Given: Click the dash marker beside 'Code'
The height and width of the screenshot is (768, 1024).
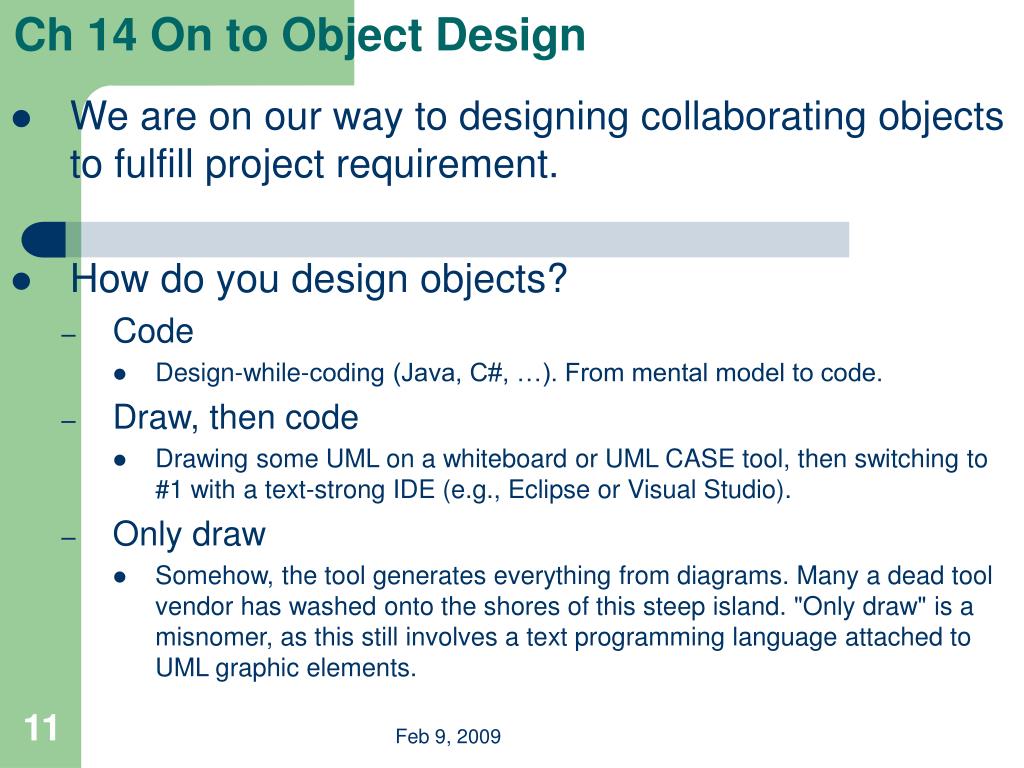Looking at the screenshot, I should click(69, 336).
